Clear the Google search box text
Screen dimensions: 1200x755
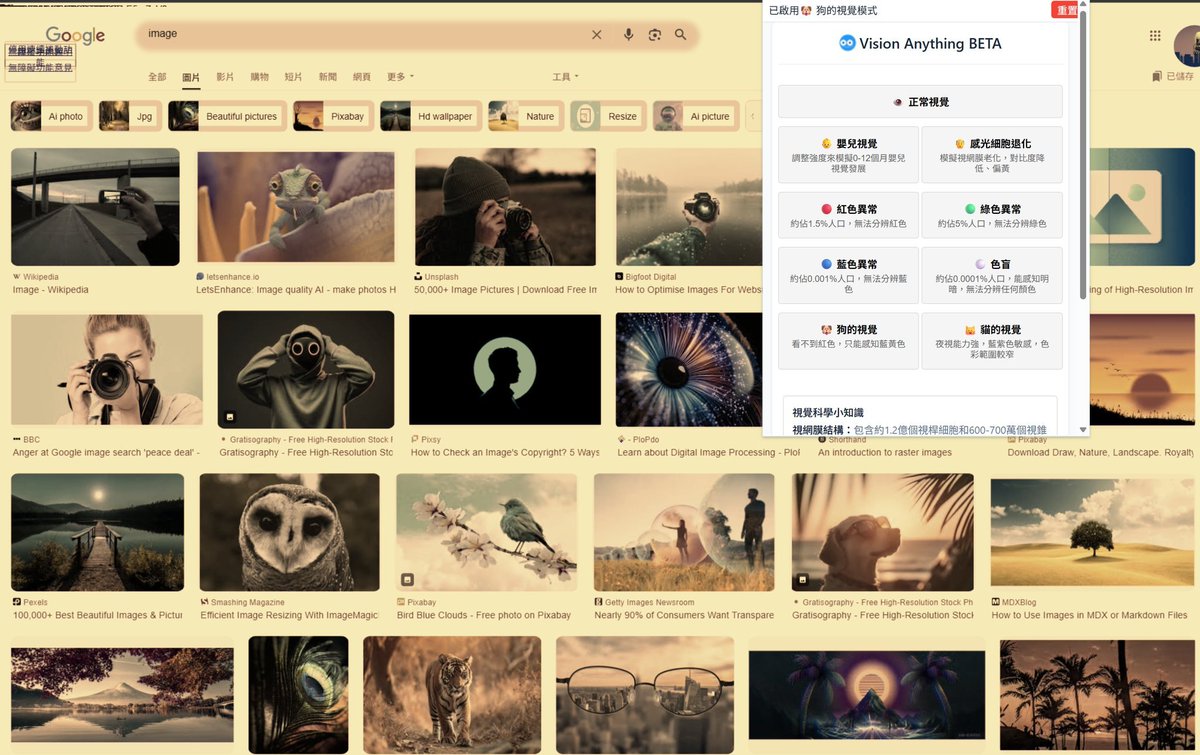click(597, 35)
